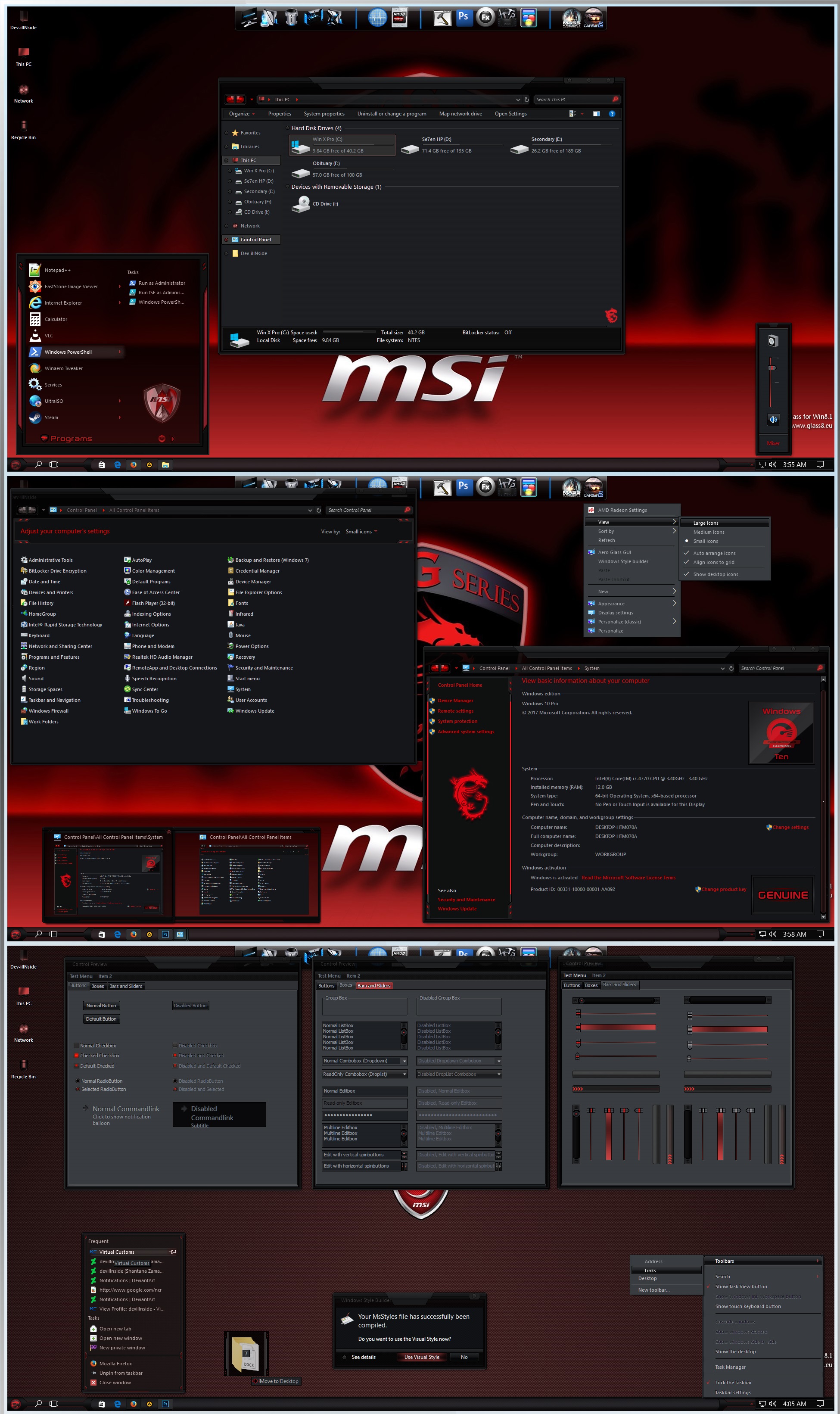The image size is (840, 1414).
Task: Click the volume slider handle in the flyout
Action: (x=772, y=368)
